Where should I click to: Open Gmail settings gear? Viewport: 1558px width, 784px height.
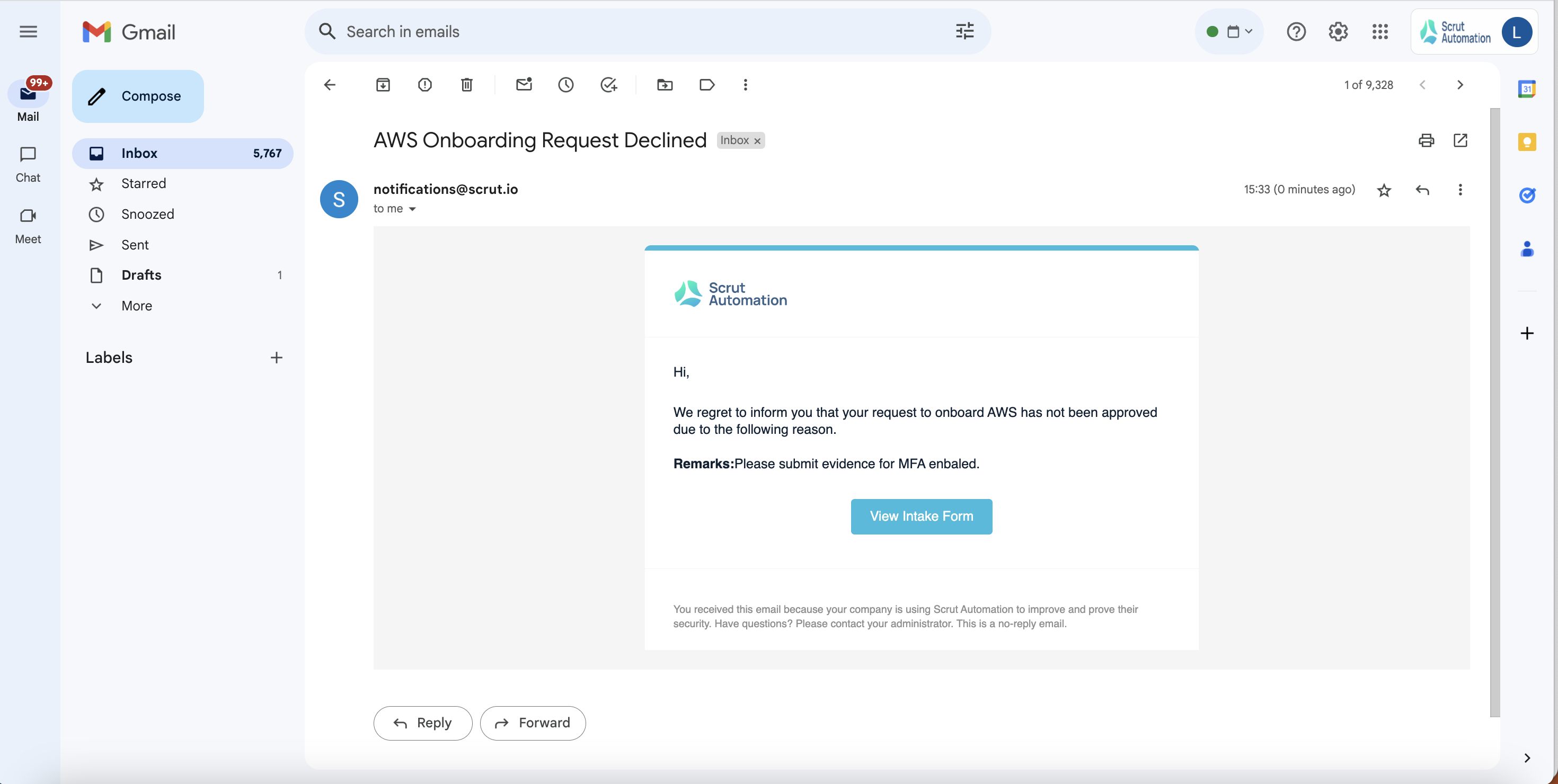tap(1338, 31)
